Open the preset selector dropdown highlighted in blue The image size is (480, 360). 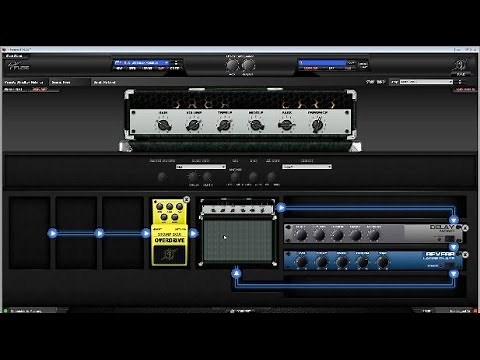[x=142, y=62]
